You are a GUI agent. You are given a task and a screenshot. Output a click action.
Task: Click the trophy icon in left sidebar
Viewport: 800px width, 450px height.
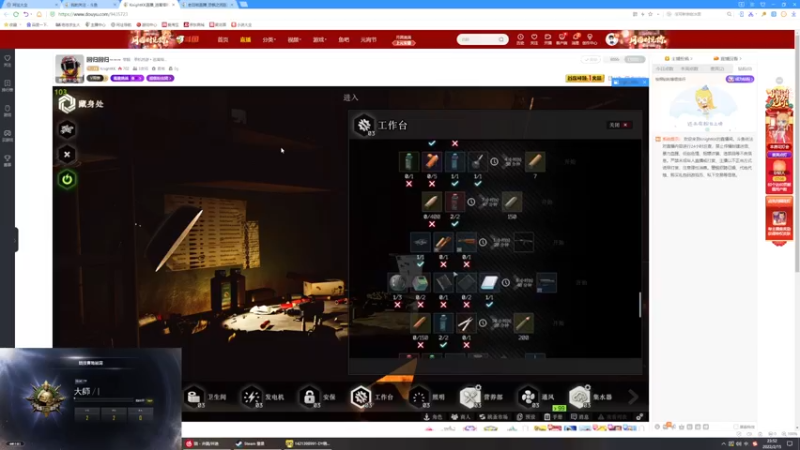click(x=7, y=160)
